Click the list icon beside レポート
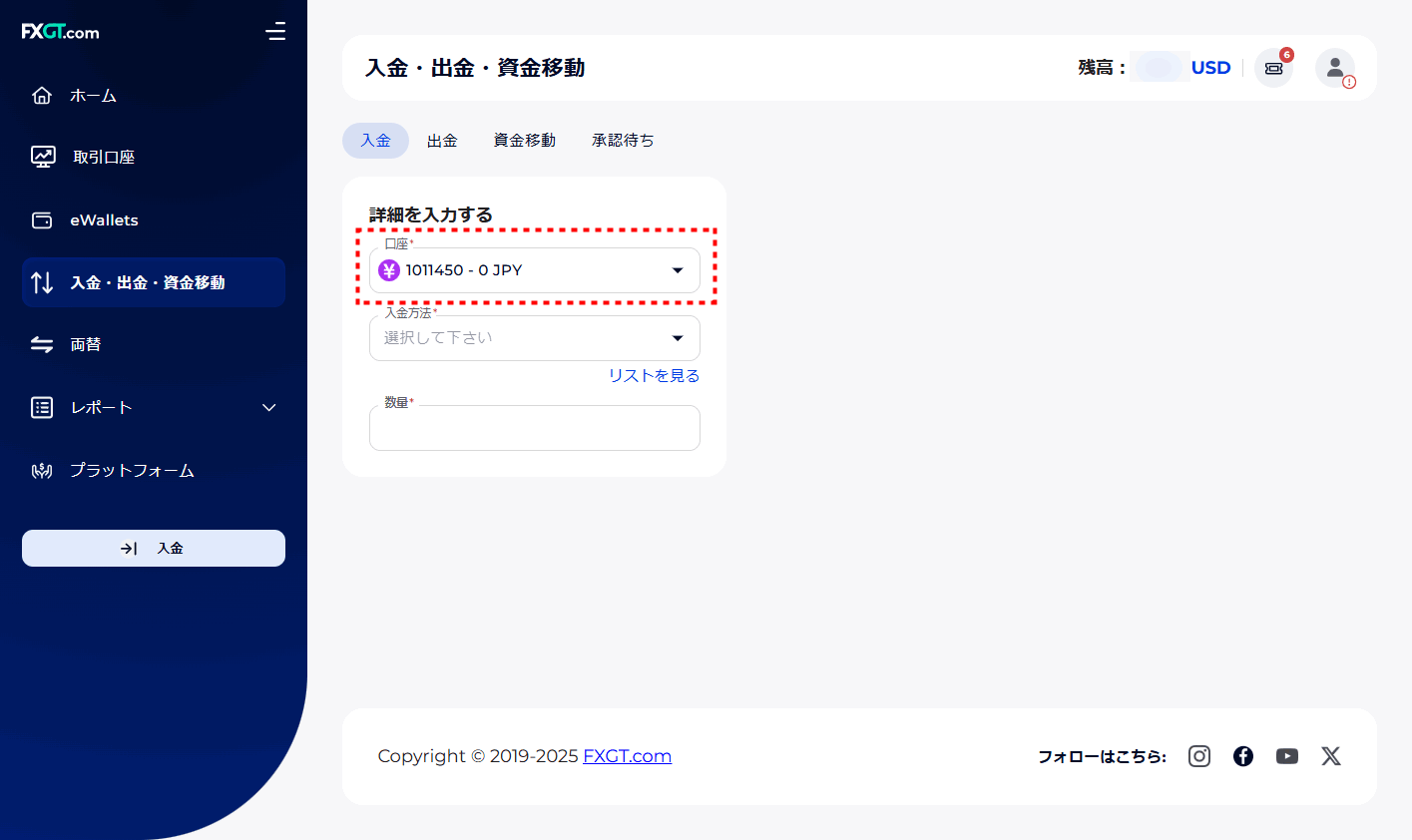 [42, 407]
